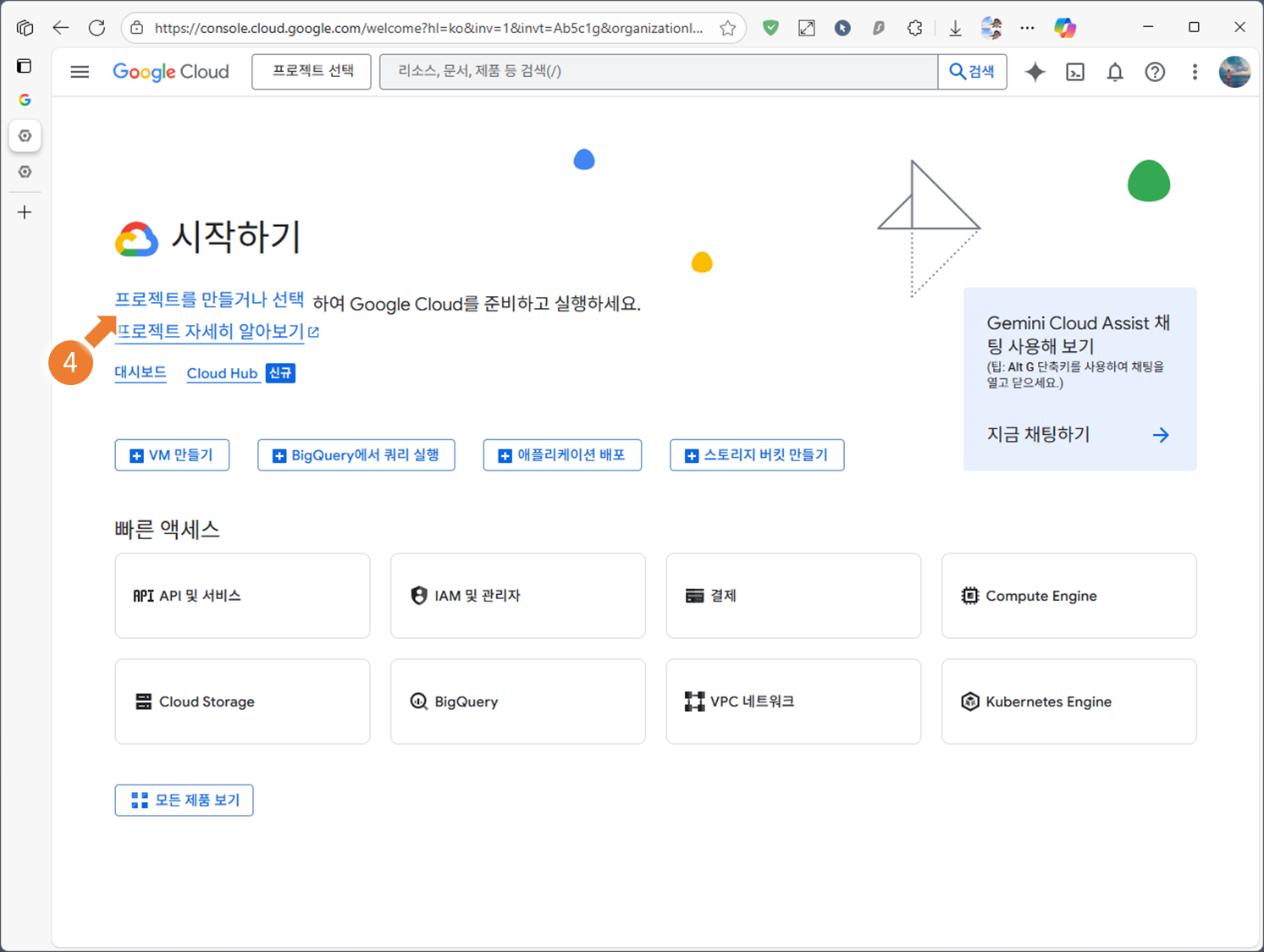Open the Cloud Hub link
This screenshot has height=952, width=1264.
[x=222, y=373]
